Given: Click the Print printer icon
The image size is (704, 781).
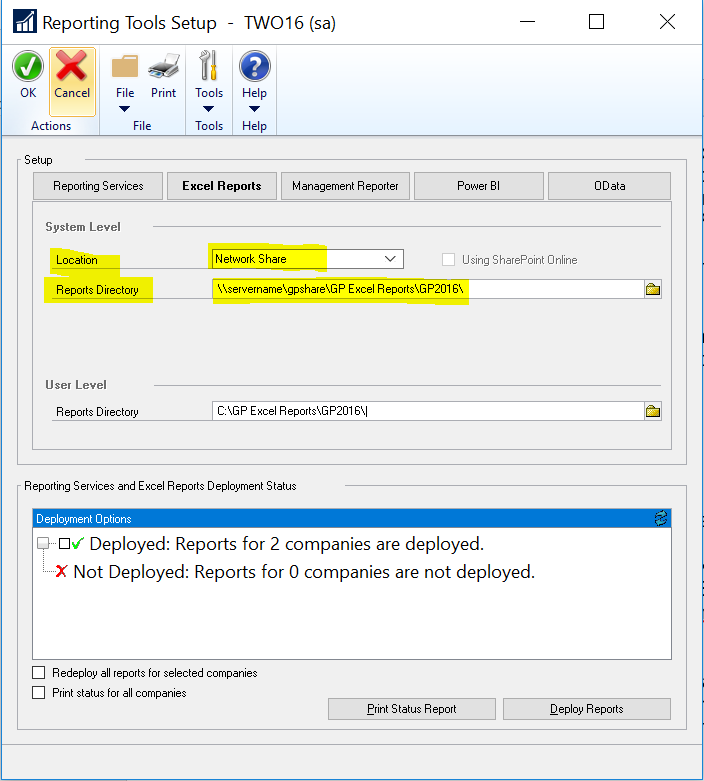Looking at the screenshot, I should [163, 68].
